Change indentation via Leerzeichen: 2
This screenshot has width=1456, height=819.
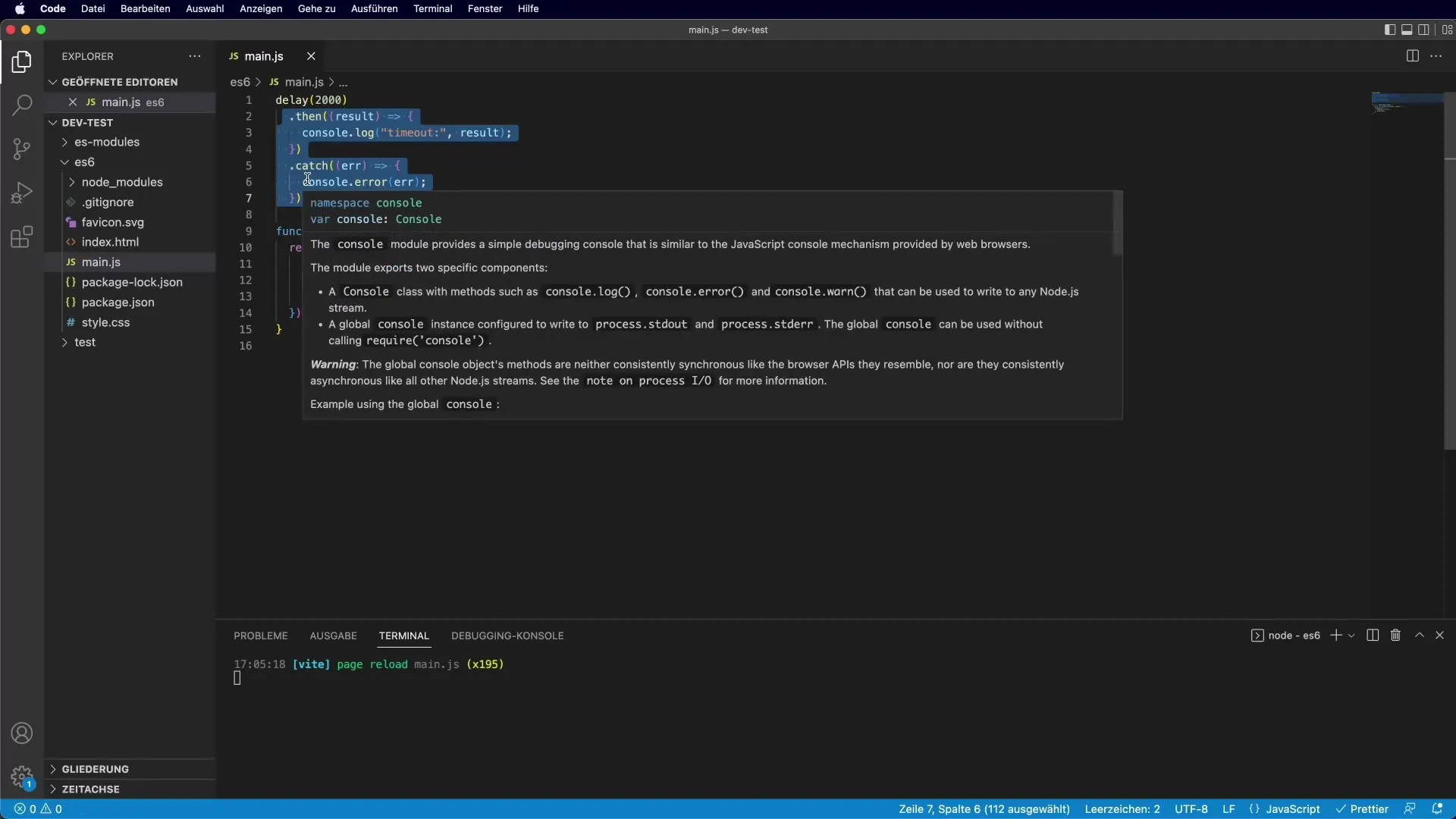pos(1122,809)
